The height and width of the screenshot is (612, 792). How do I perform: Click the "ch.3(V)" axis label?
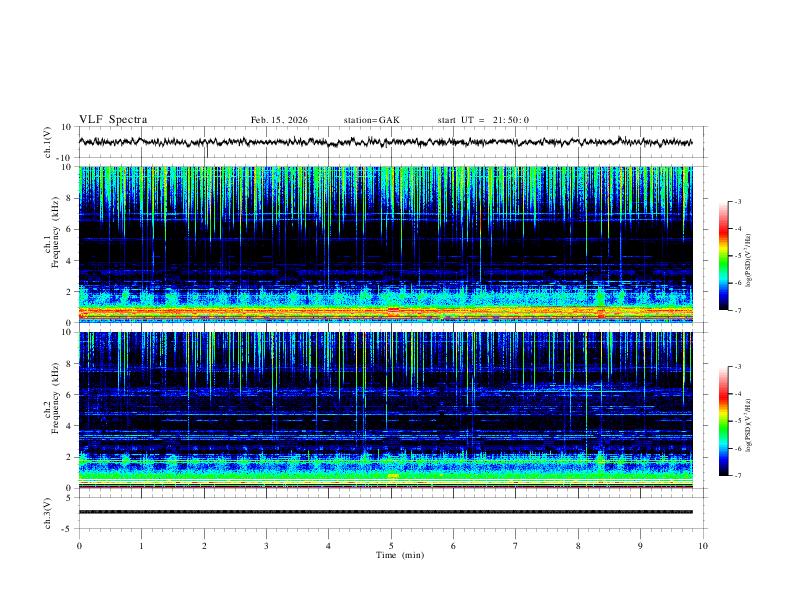[48, 513]
